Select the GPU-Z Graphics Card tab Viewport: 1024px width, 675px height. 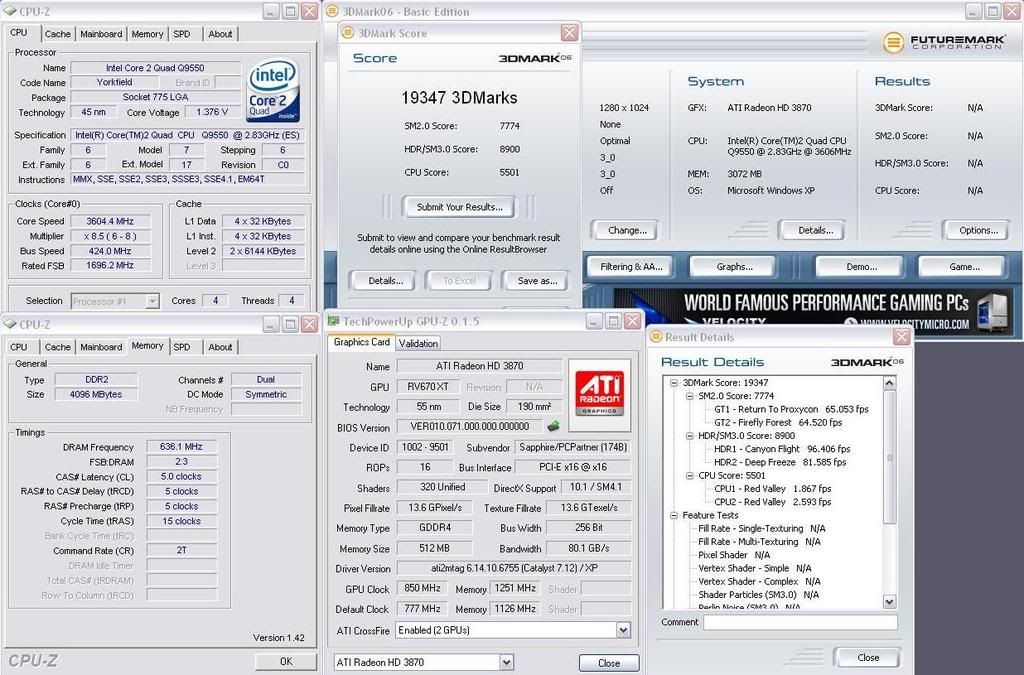point(362,342)
